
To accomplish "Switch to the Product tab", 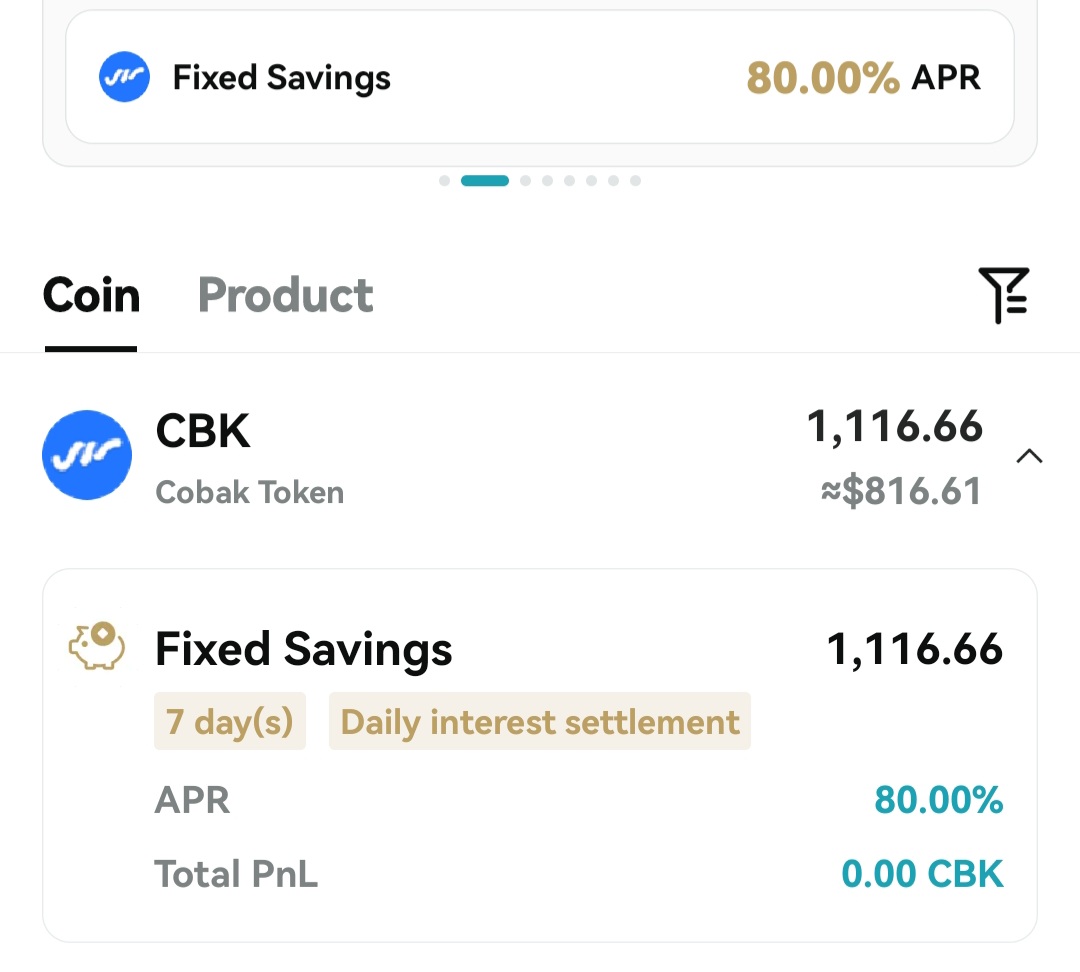I will point(285,293).
